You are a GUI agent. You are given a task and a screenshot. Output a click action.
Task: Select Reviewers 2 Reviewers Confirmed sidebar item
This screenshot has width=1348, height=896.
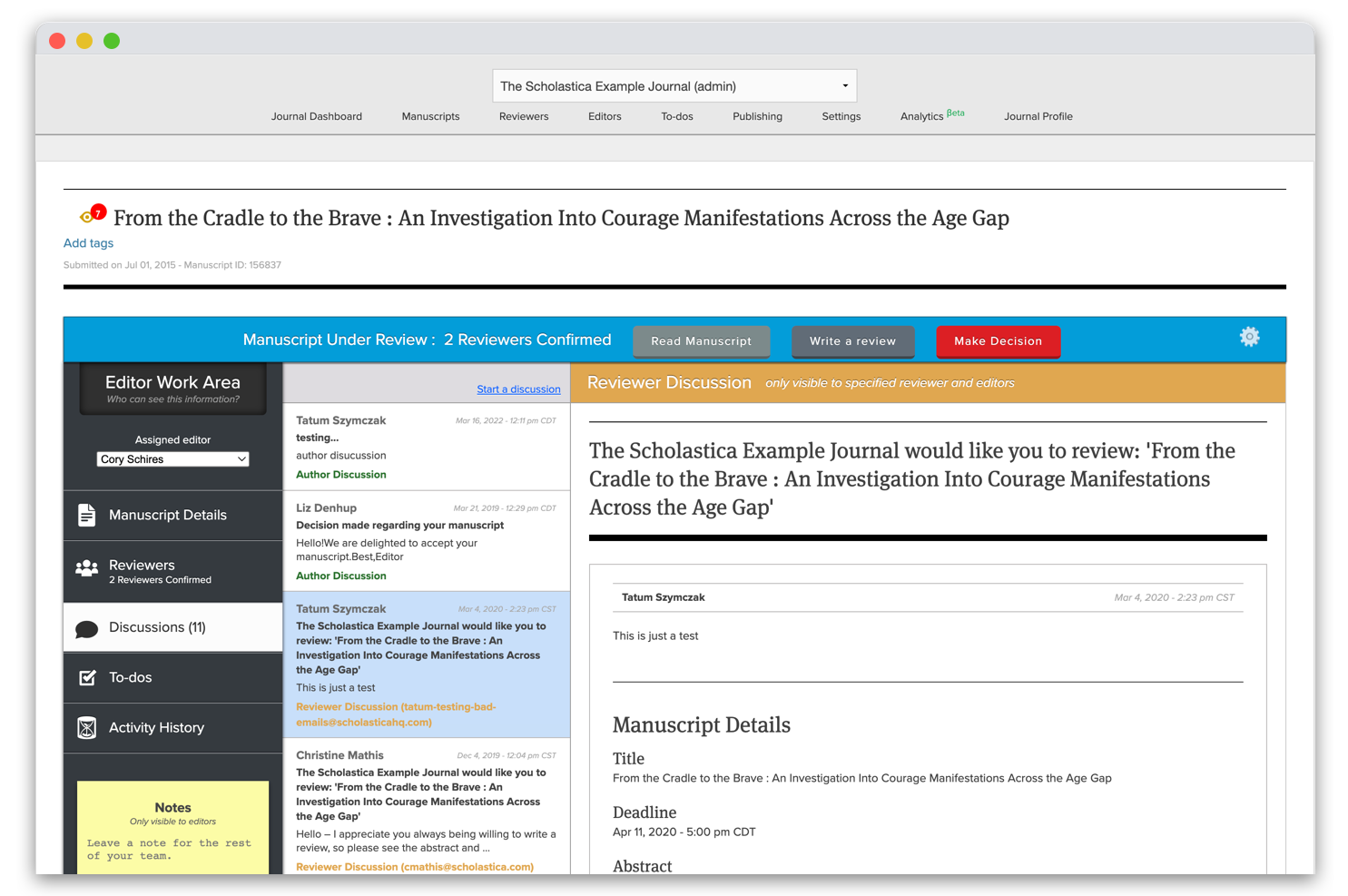tap(172, 571)
